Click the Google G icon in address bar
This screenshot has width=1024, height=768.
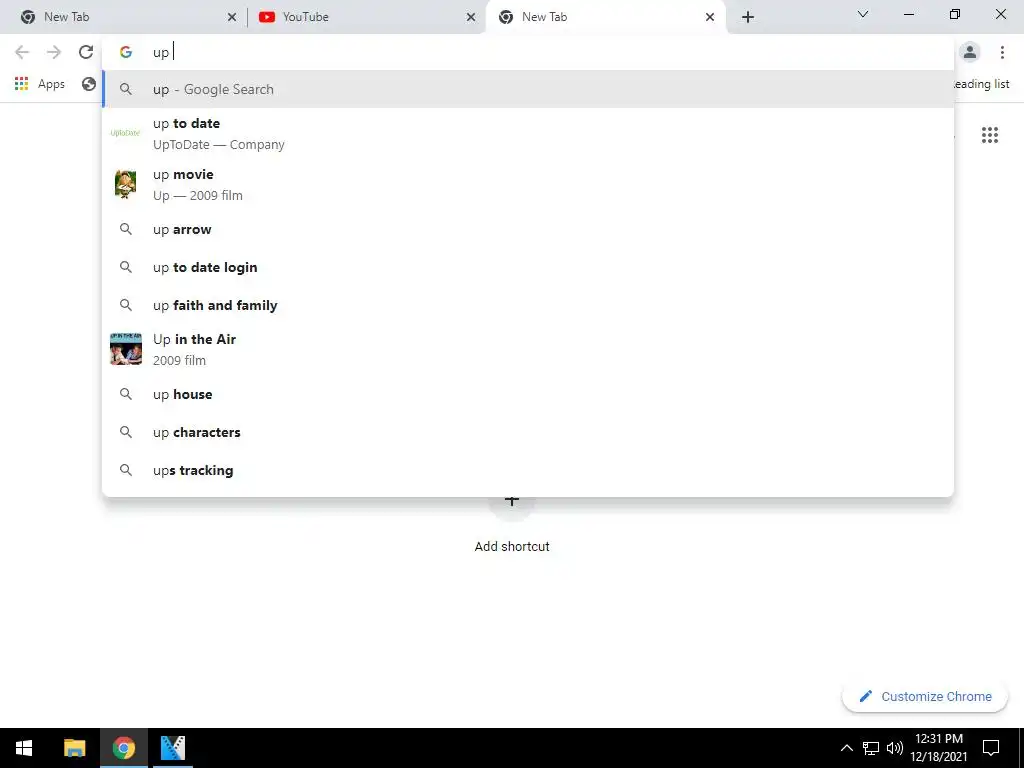click(126, 52)
